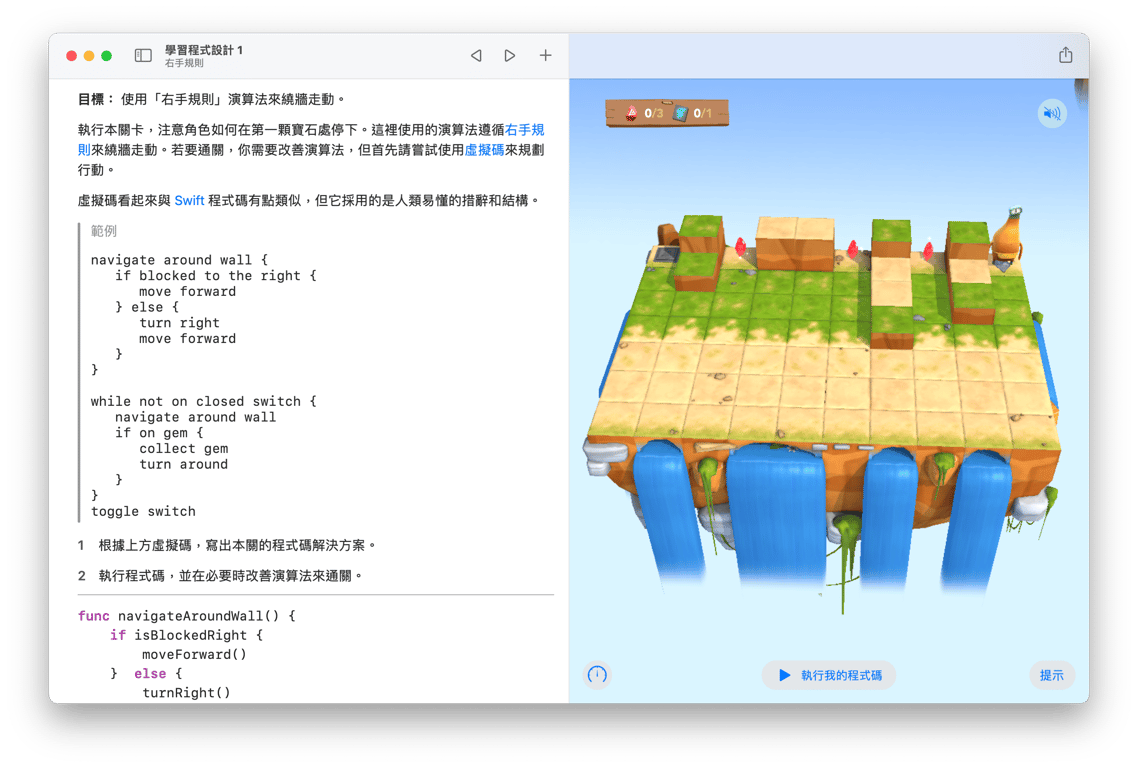1138x768 pixels.
Task: Place cursor on if isBlockedRight line
Action: (x=187, y=635)
